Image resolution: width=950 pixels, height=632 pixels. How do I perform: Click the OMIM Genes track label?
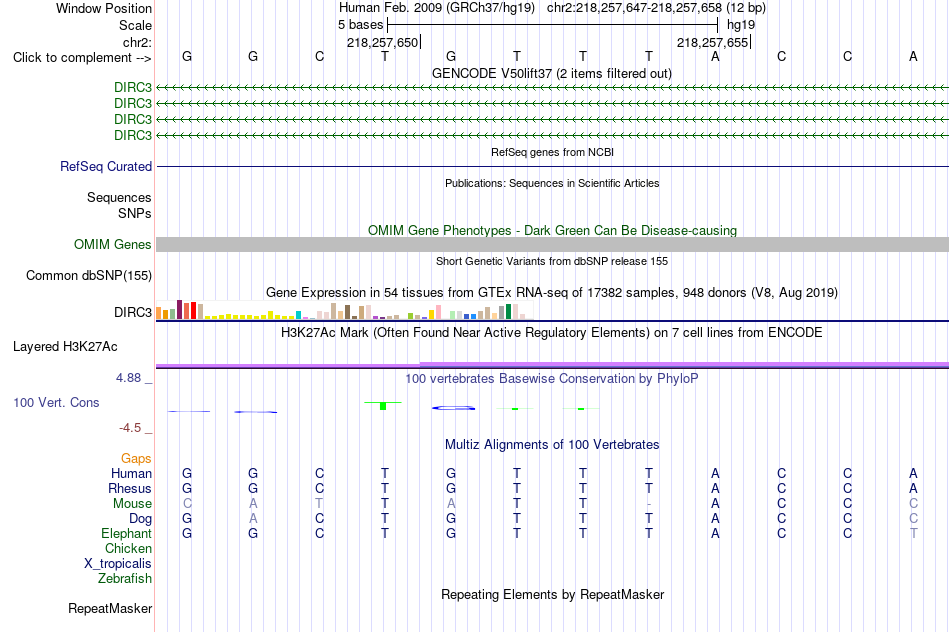pyautogui.click(x=113, y=244)
